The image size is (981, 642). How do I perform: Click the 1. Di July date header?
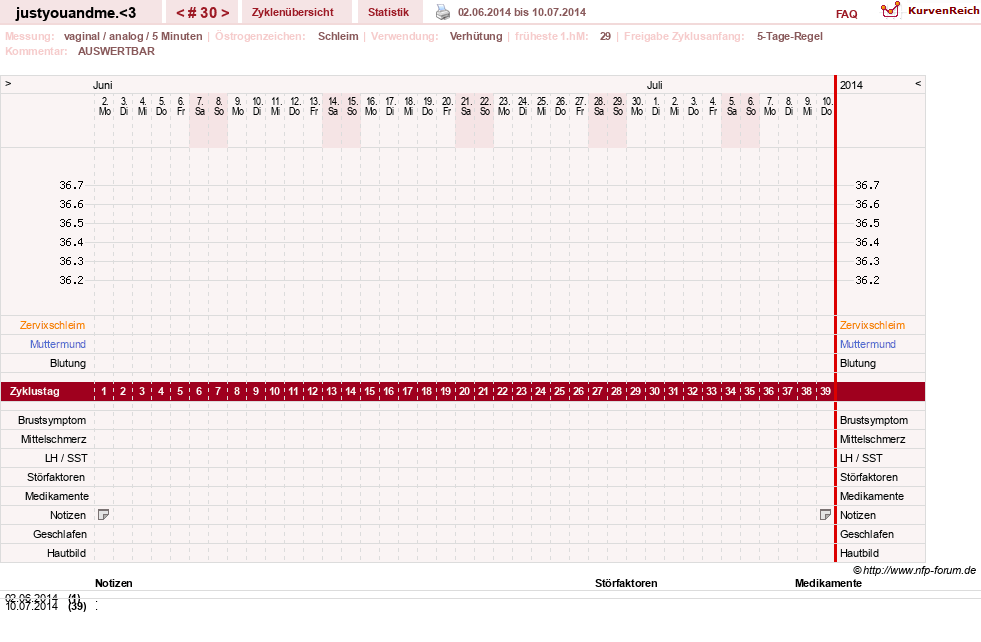(x=656, y=106)
